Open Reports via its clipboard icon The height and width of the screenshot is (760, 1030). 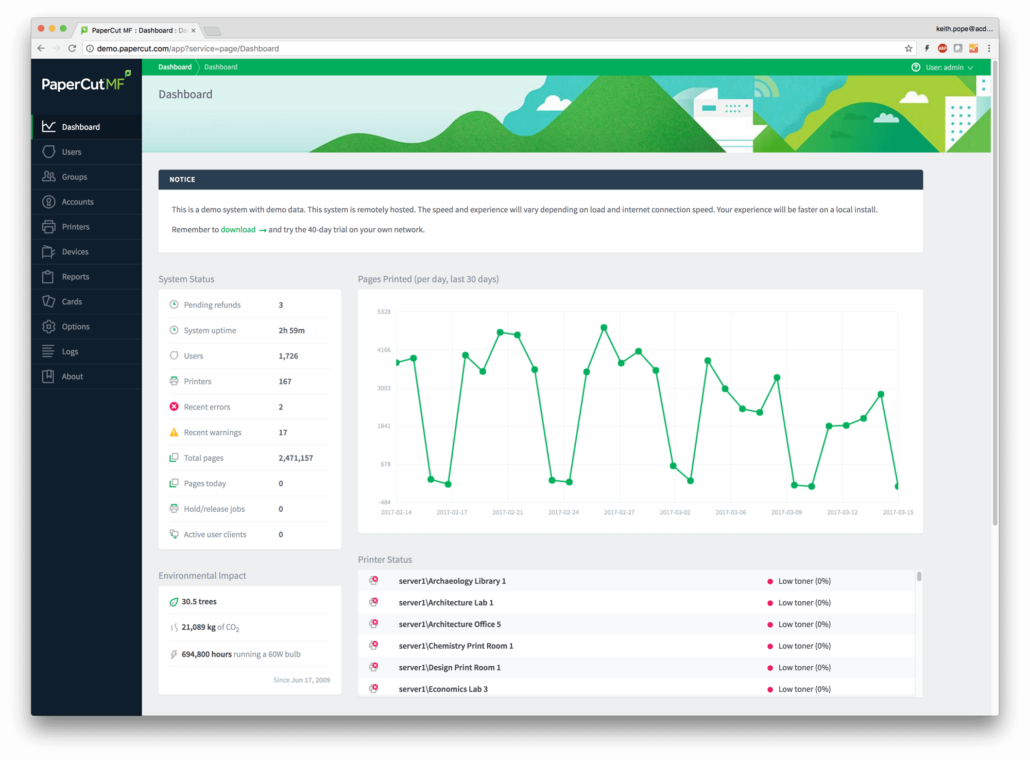click(x=48, y=277)
